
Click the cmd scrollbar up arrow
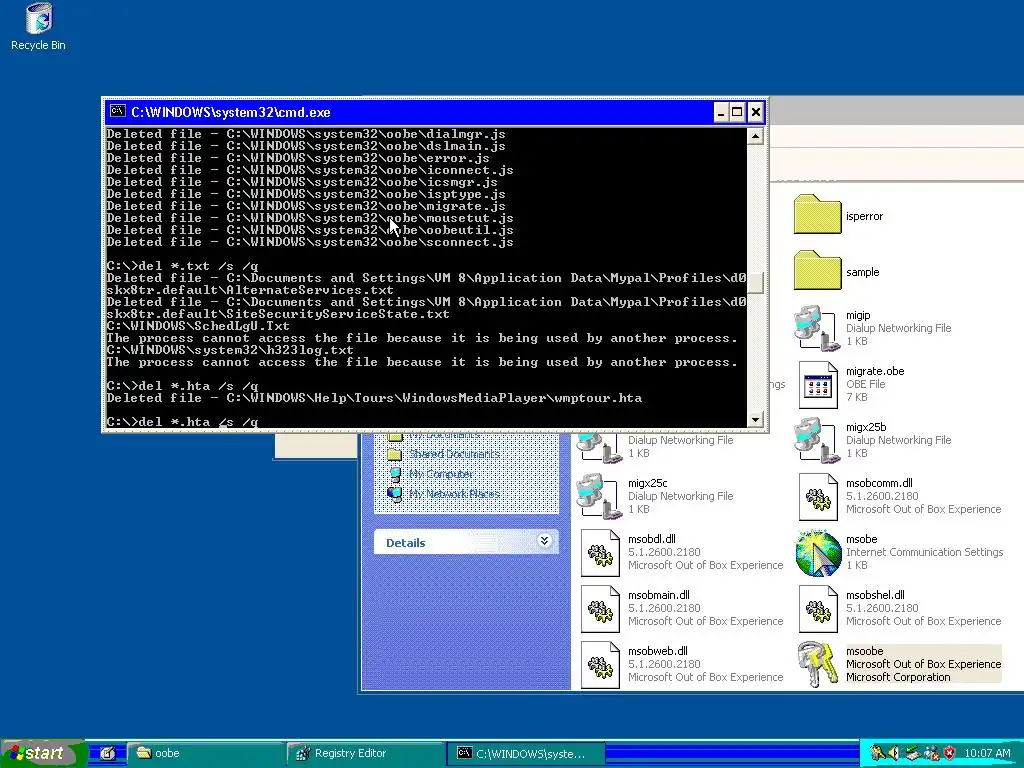(x=755, y=136)
